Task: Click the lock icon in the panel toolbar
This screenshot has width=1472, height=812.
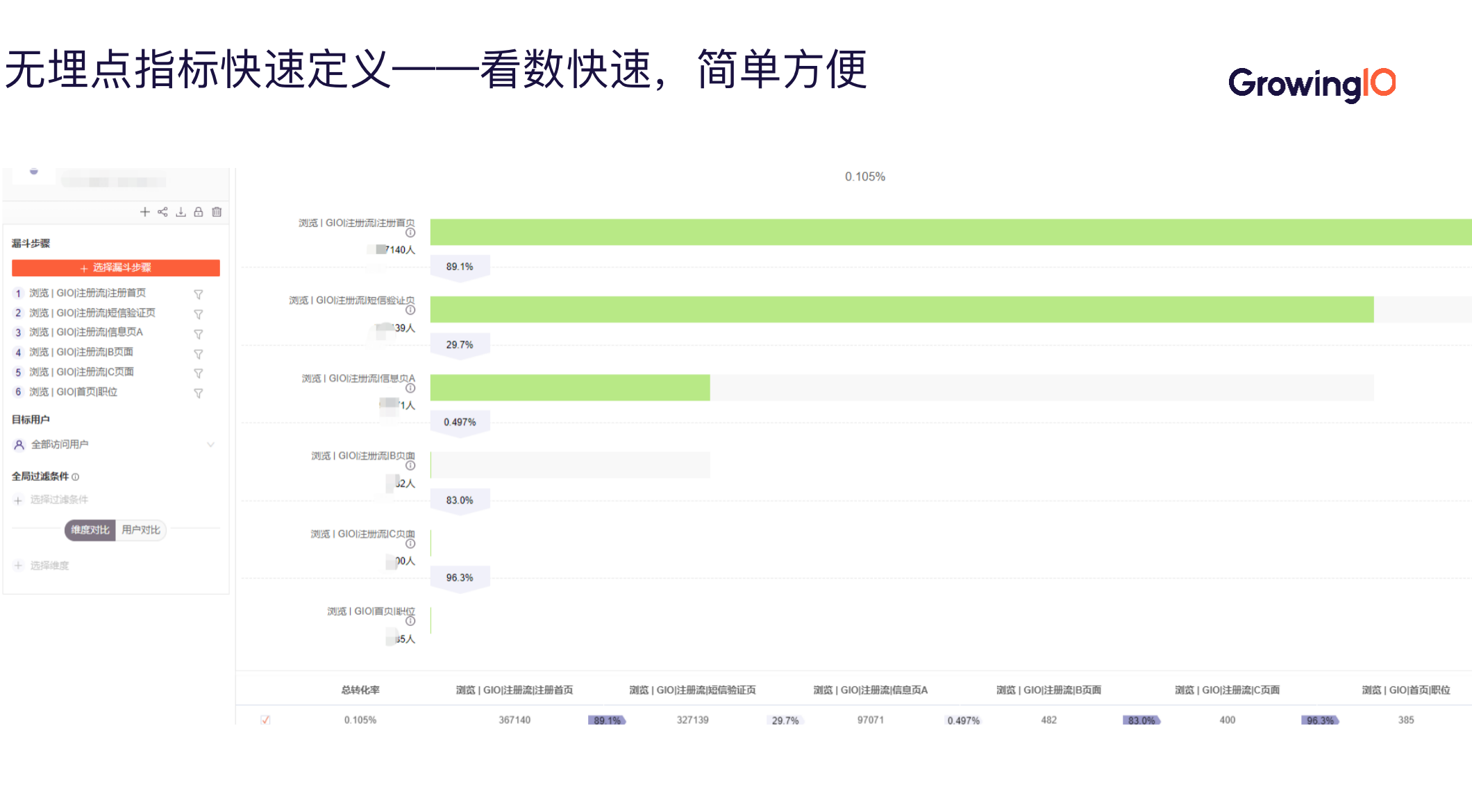Action: (x=199, y=212)
